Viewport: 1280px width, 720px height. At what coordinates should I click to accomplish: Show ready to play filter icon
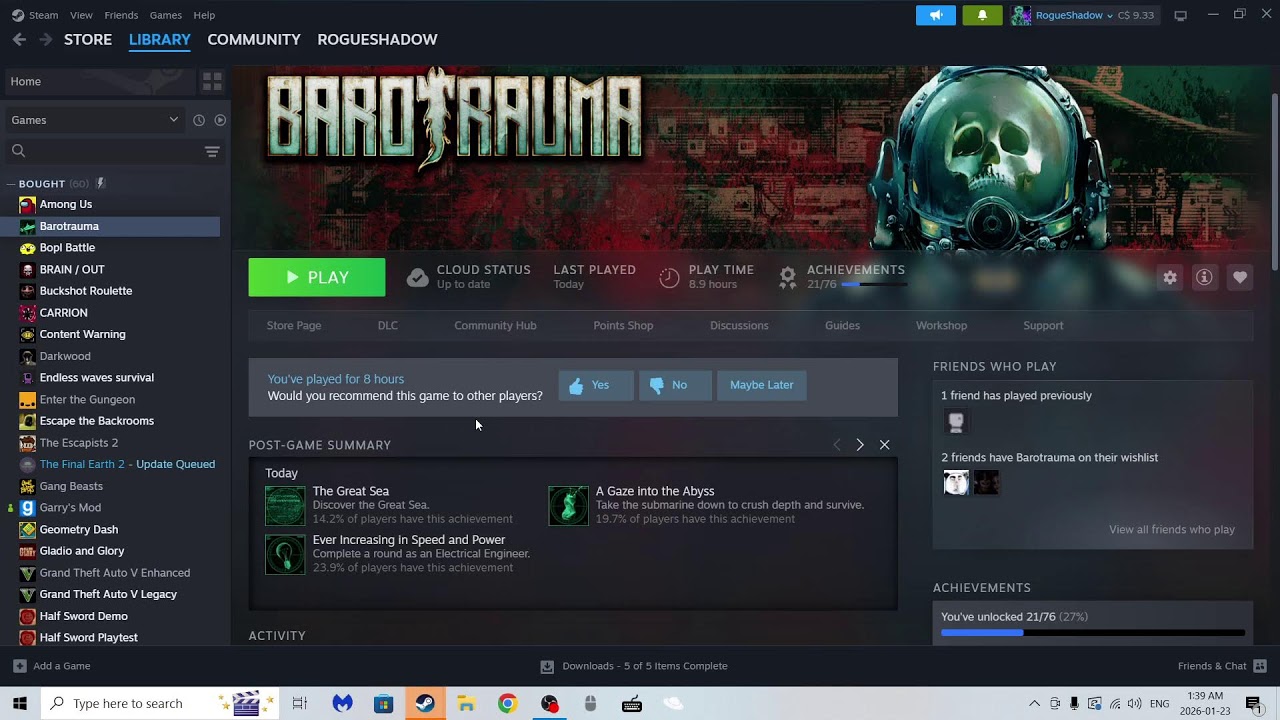coord(220,120)
